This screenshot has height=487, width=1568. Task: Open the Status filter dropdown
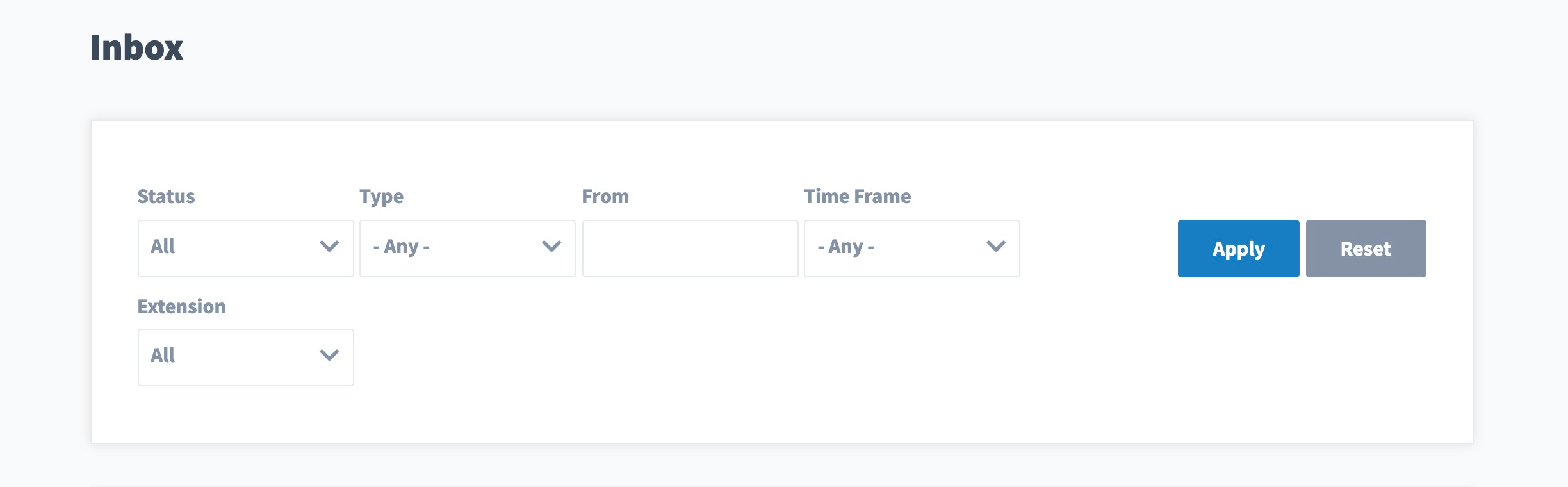pyautogui.click(x=245, y=247)
